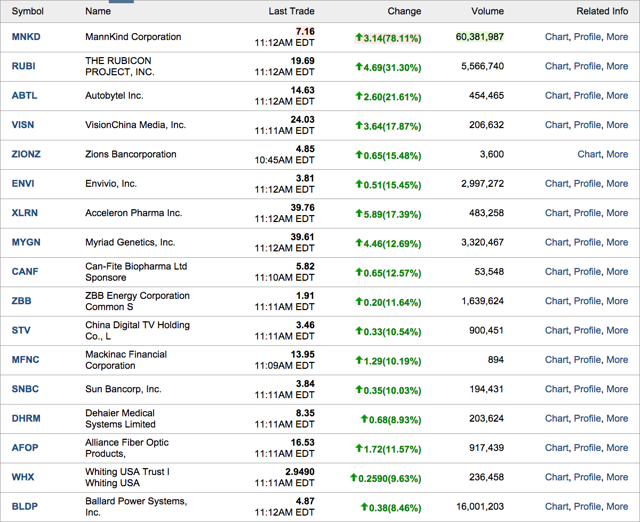Select the Autobytel Inc. name

[114, 96]
